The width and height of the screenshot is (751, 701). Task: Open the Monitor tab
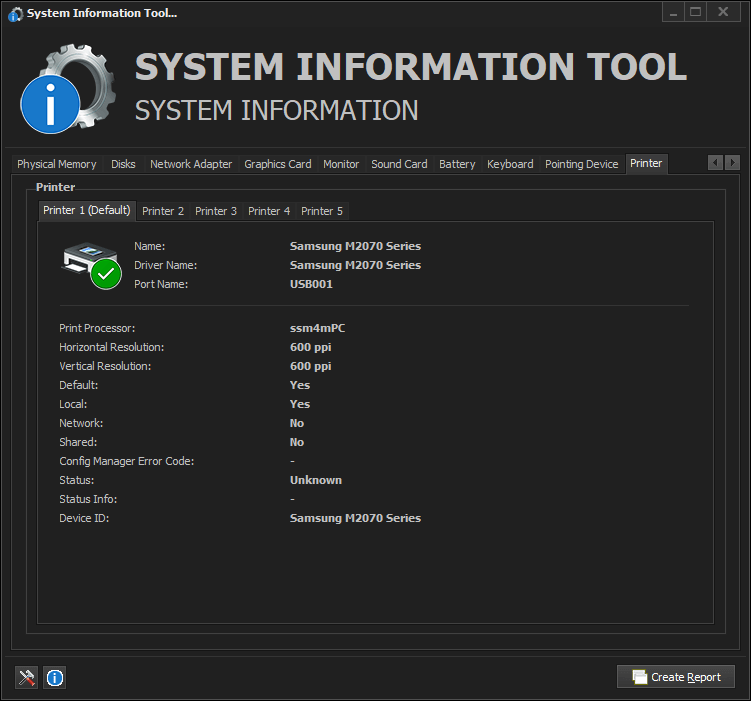(341, 164)
